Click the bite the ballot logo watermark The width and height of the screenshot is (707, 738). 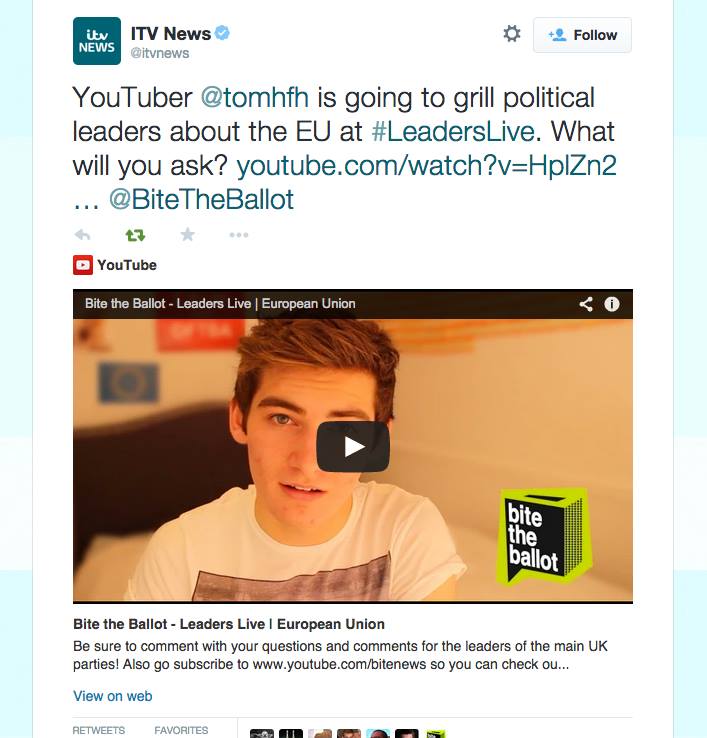(545, 537)
